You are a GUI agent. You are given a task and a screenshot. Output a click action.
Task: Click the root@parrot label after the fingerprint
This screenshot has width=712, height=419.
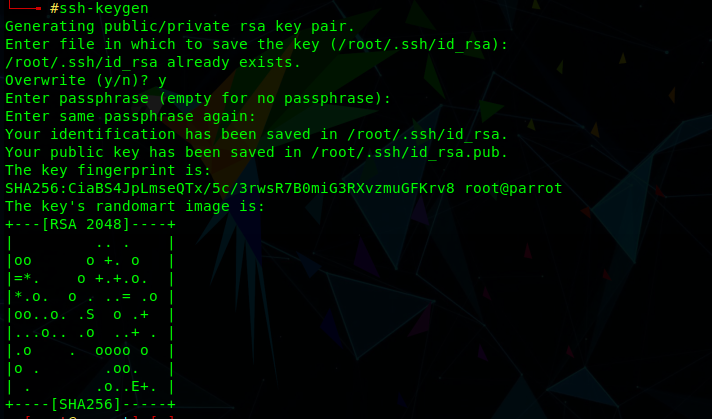click(x=514, y=188)
